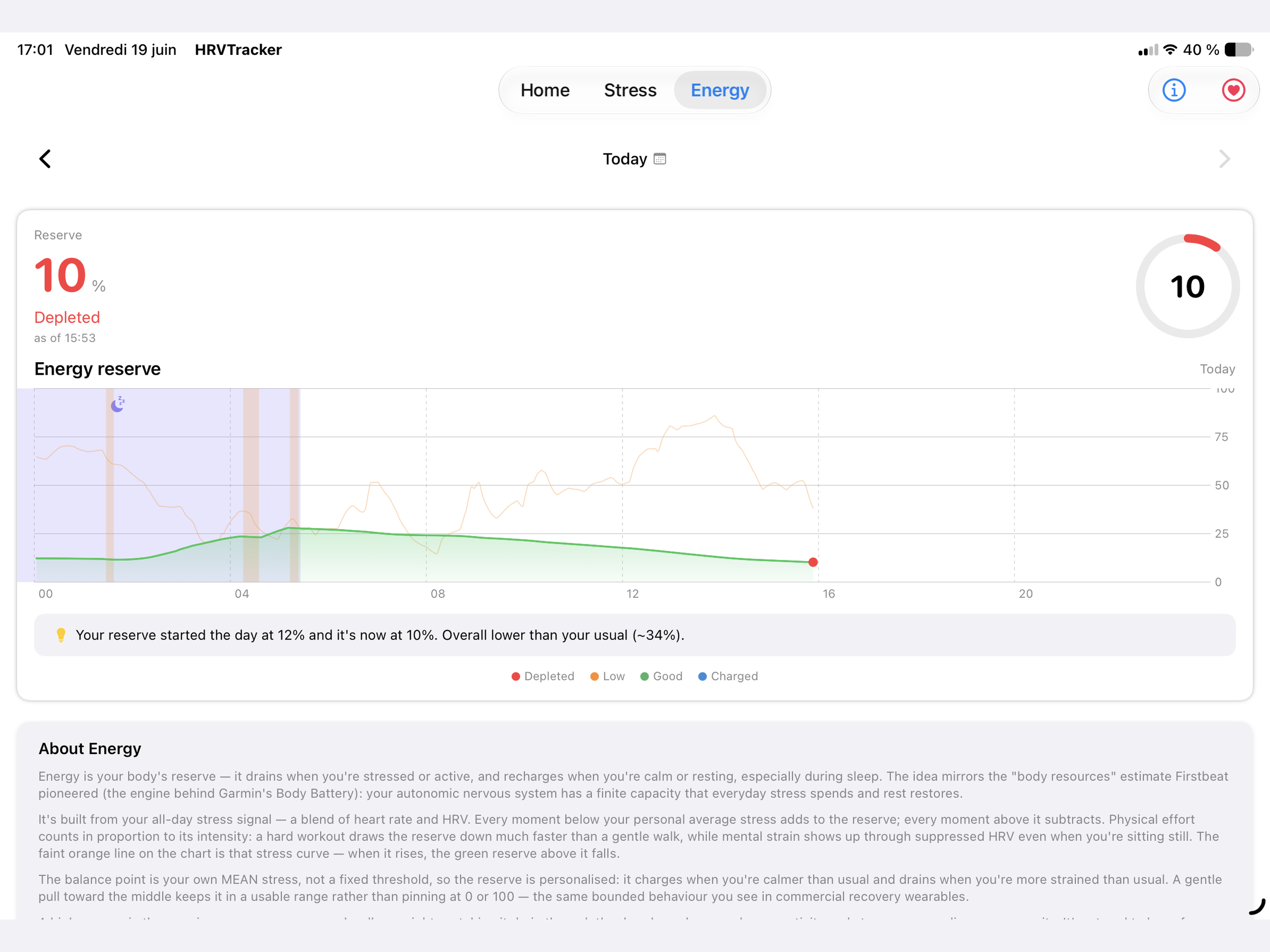Tap the Good legend green dot
This screenshot has height=952, width=1270.
coord(644,676)
